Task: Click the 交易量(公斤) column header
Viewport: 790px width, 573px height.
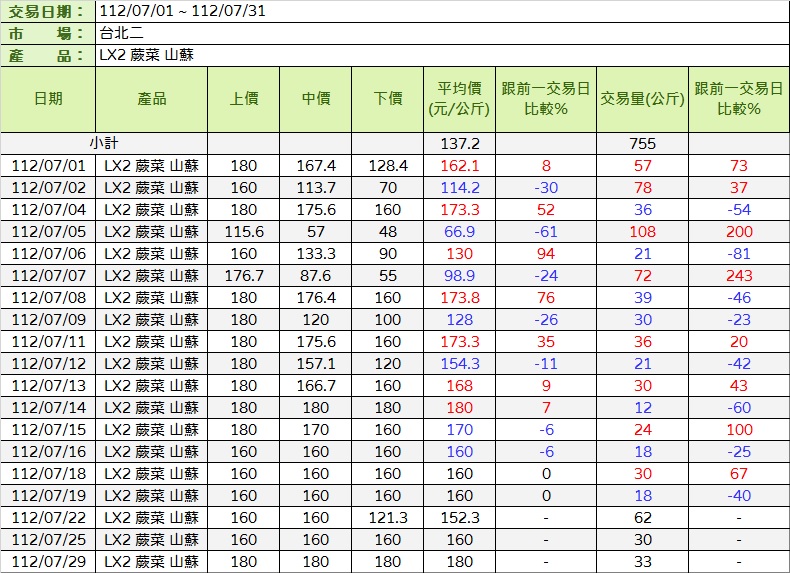Action: coord(643,99)
